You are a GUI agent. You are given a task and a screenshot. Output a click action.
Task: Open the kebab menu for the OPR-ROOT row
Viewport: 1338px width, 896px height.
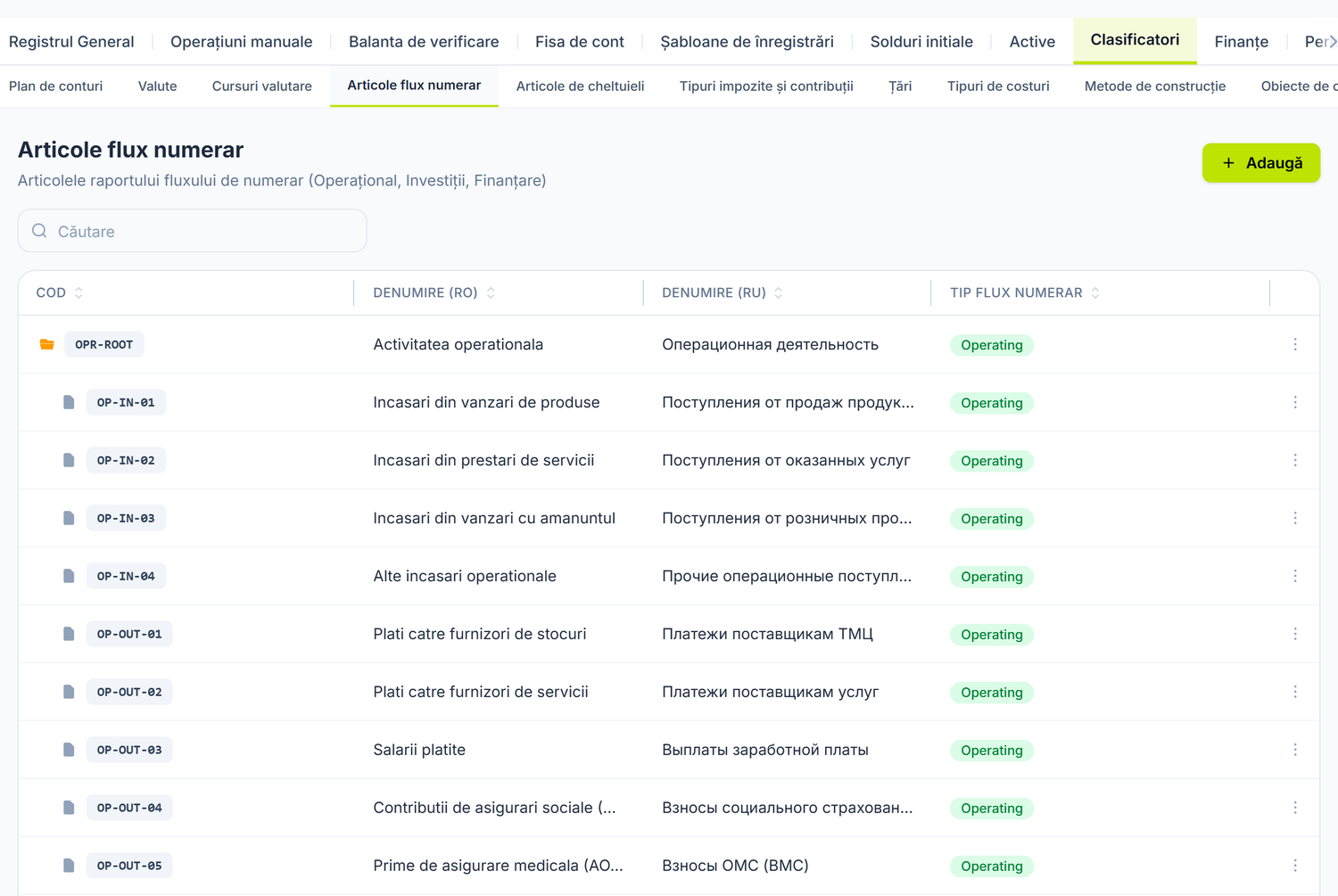point(1295,344)
